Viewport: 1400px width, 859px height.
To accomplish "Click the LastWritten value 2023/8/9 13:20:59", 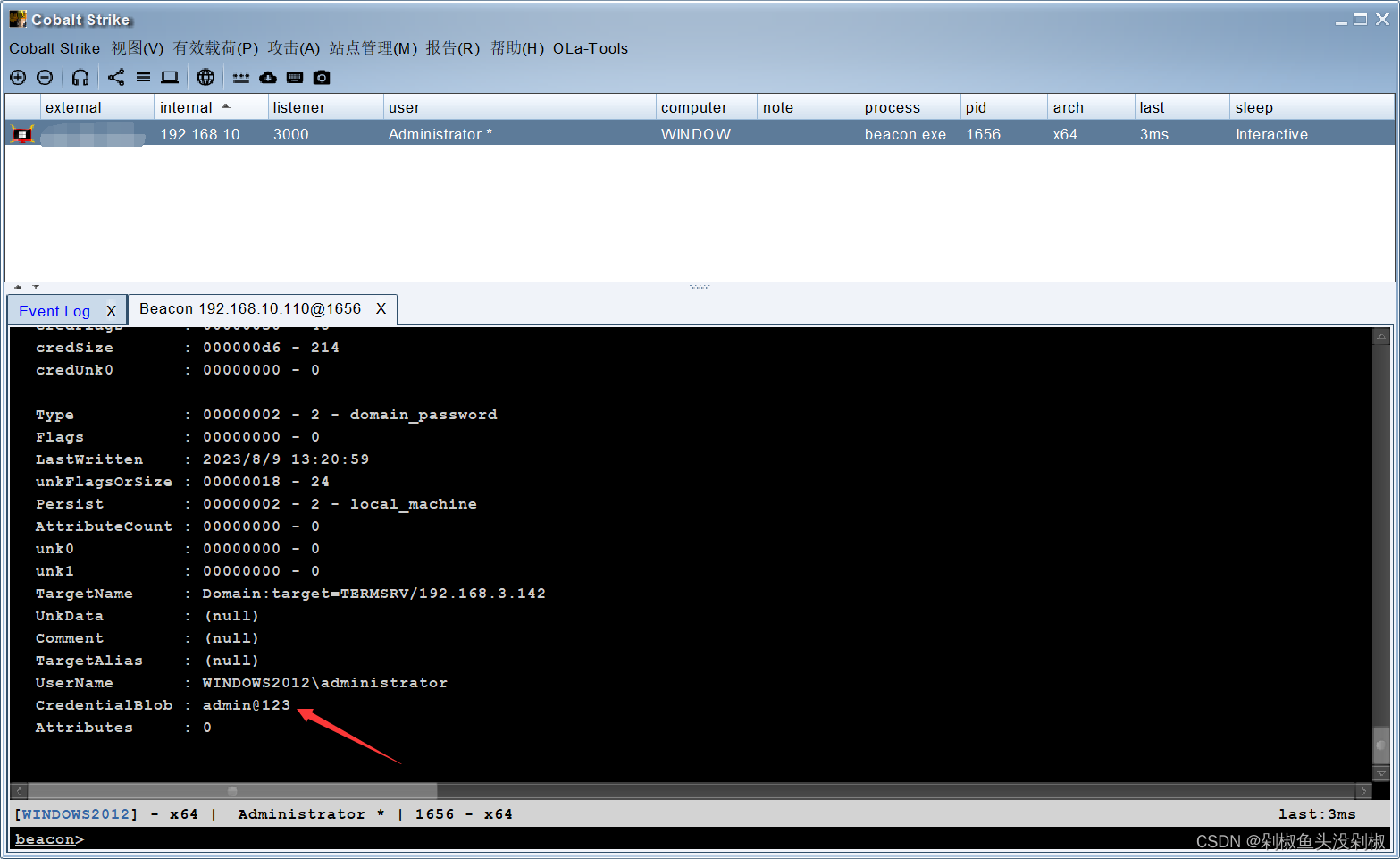I will pos(286,459).
